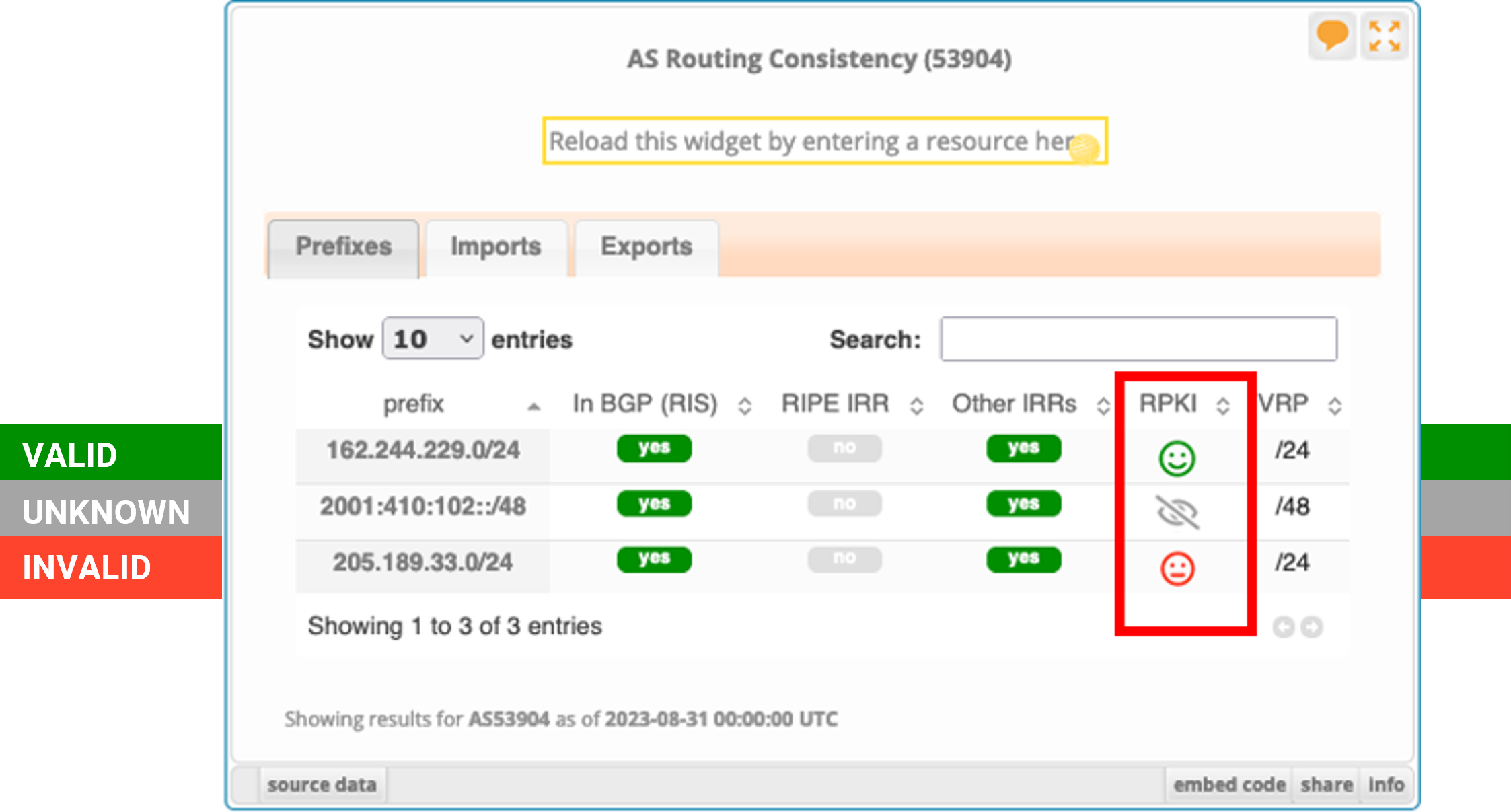Screen dimensions: 1511x812
Task: Click the previous page arrow icon
Action: coord(1284,627)
